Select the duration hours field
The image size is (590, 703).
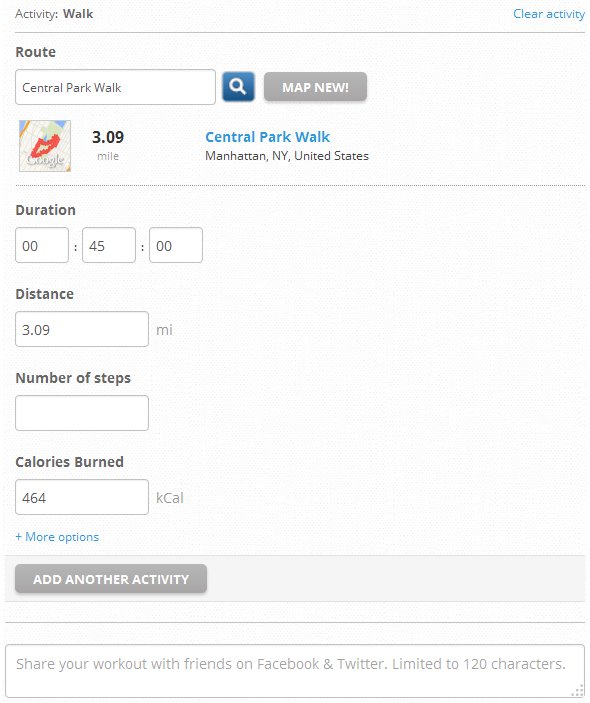click(42, 245)
